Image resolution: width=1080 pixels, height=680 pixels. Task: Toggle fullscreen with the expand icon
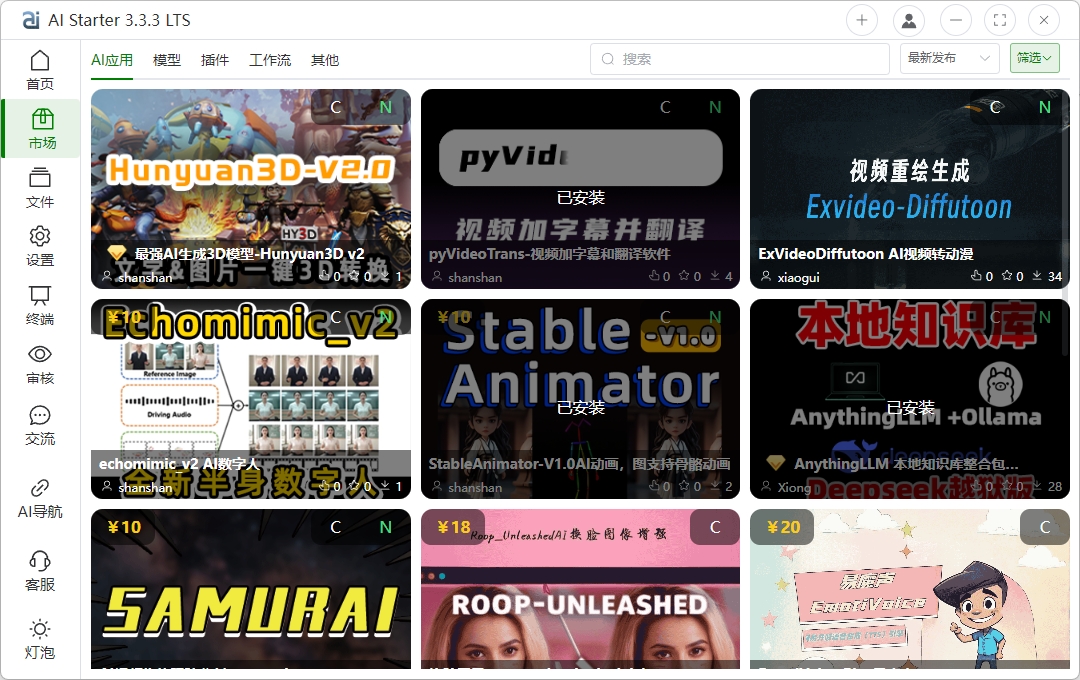point(1000,20)
